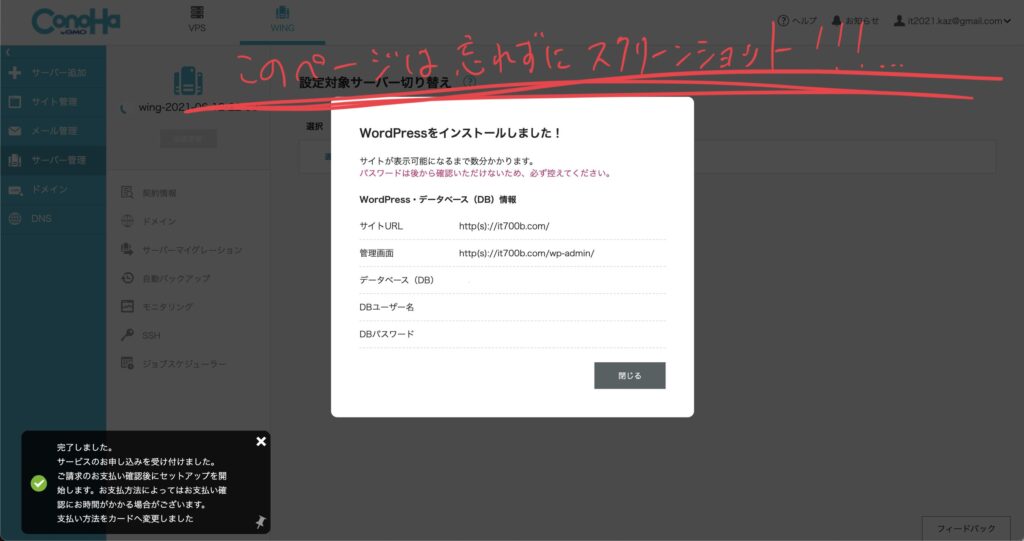
Task: Click the SSH key icon
Action: pos(127,335)
